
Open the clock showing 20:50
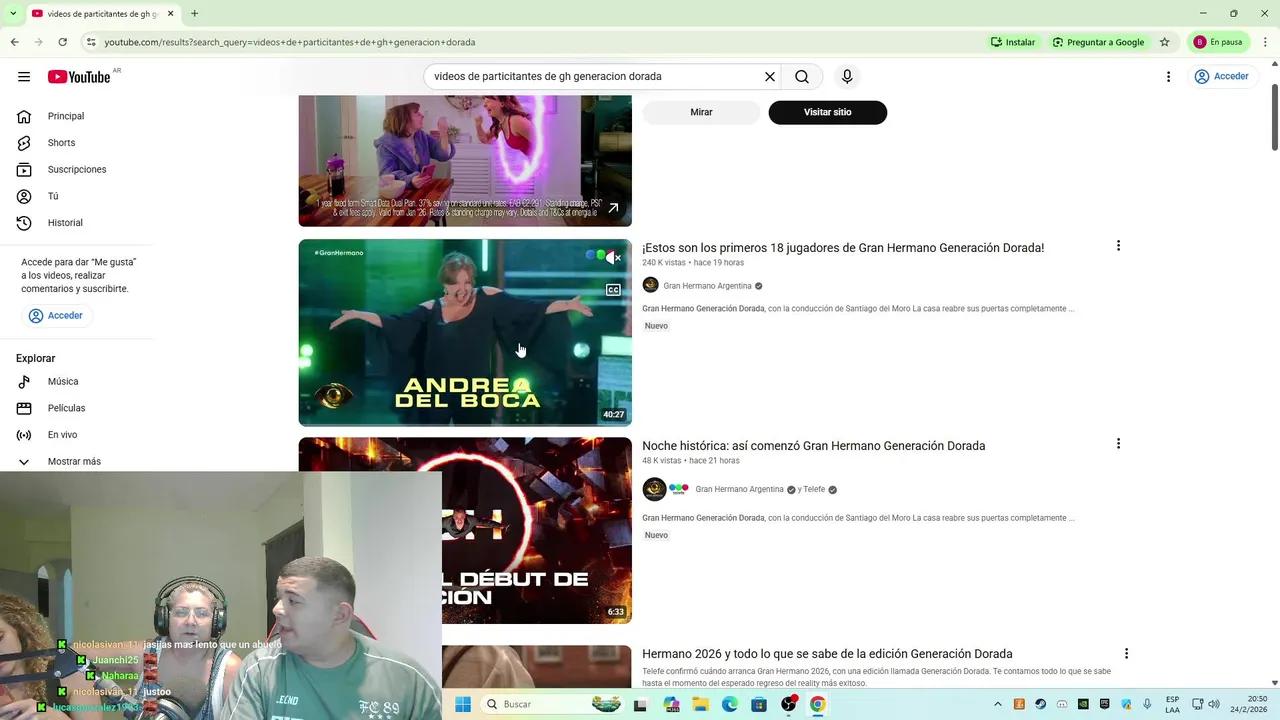[1249, 704]
